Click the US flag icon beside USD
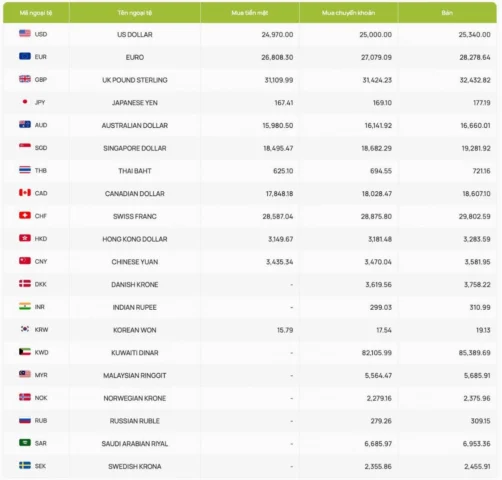The image size is (502, 480). tap(25, 33)
